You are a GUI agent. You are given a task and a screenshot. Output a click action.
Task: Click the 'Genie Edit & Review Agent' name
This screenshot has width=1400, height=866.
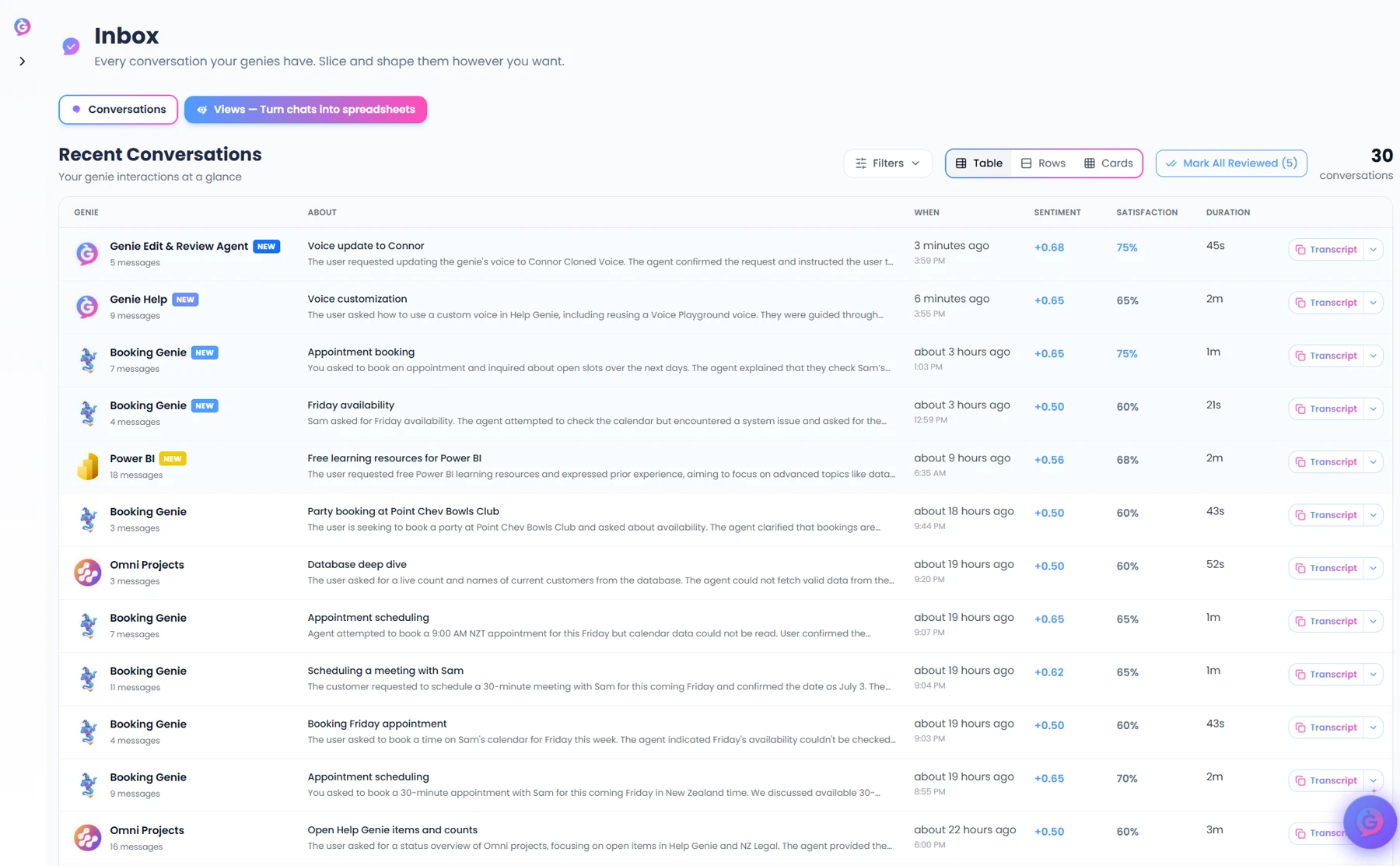(179, 246)
